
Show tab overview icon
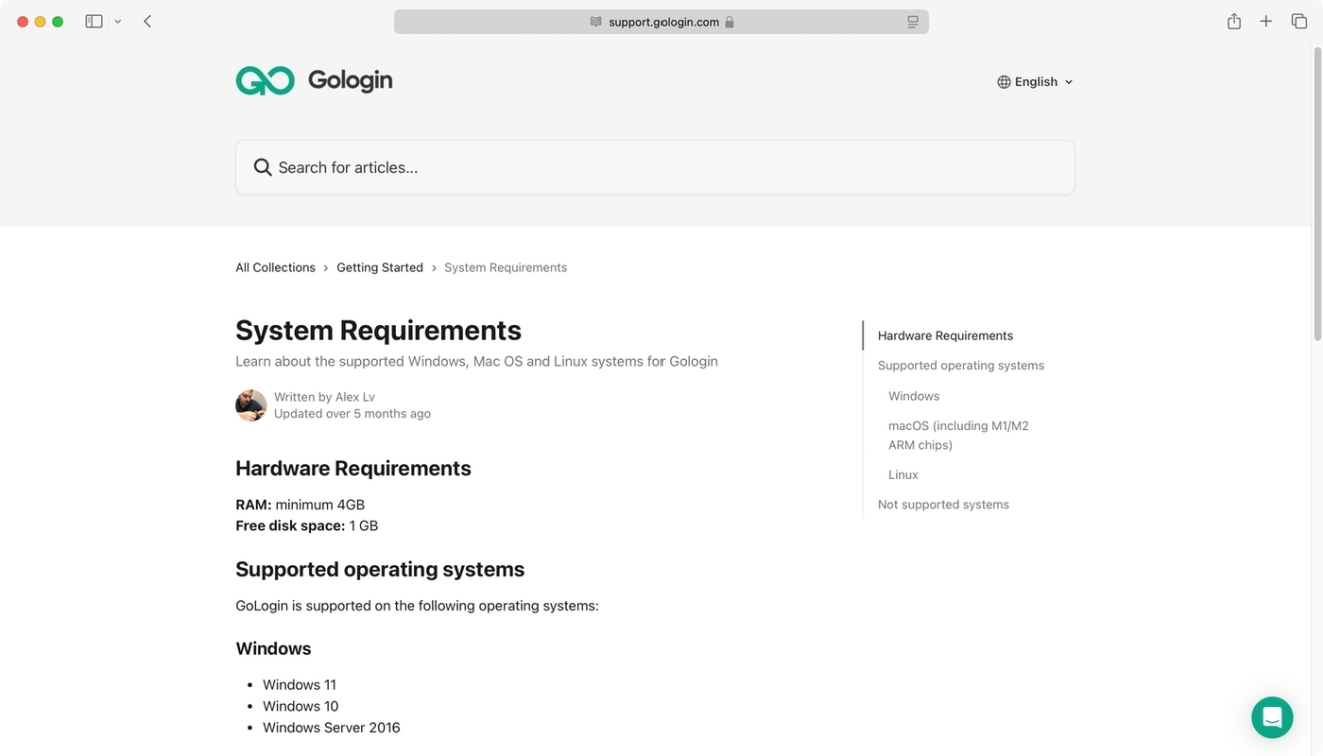click(x=1299, y=21)
